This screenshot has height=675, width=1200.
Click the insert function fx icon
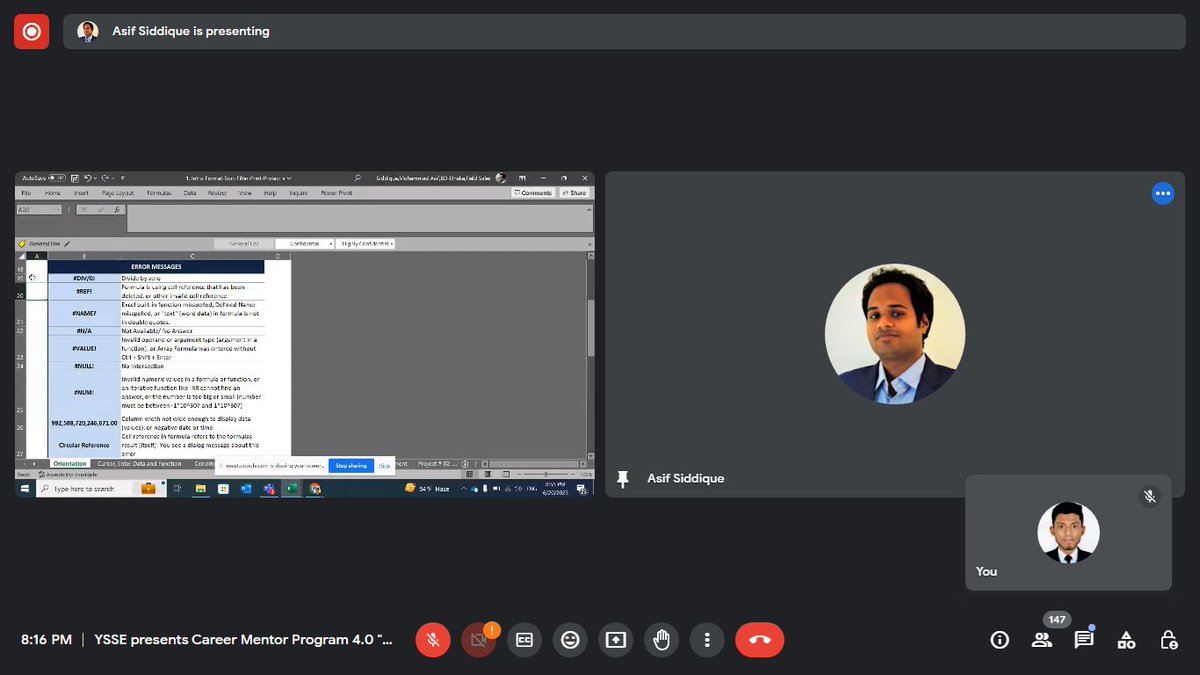(x=117, y=210)
